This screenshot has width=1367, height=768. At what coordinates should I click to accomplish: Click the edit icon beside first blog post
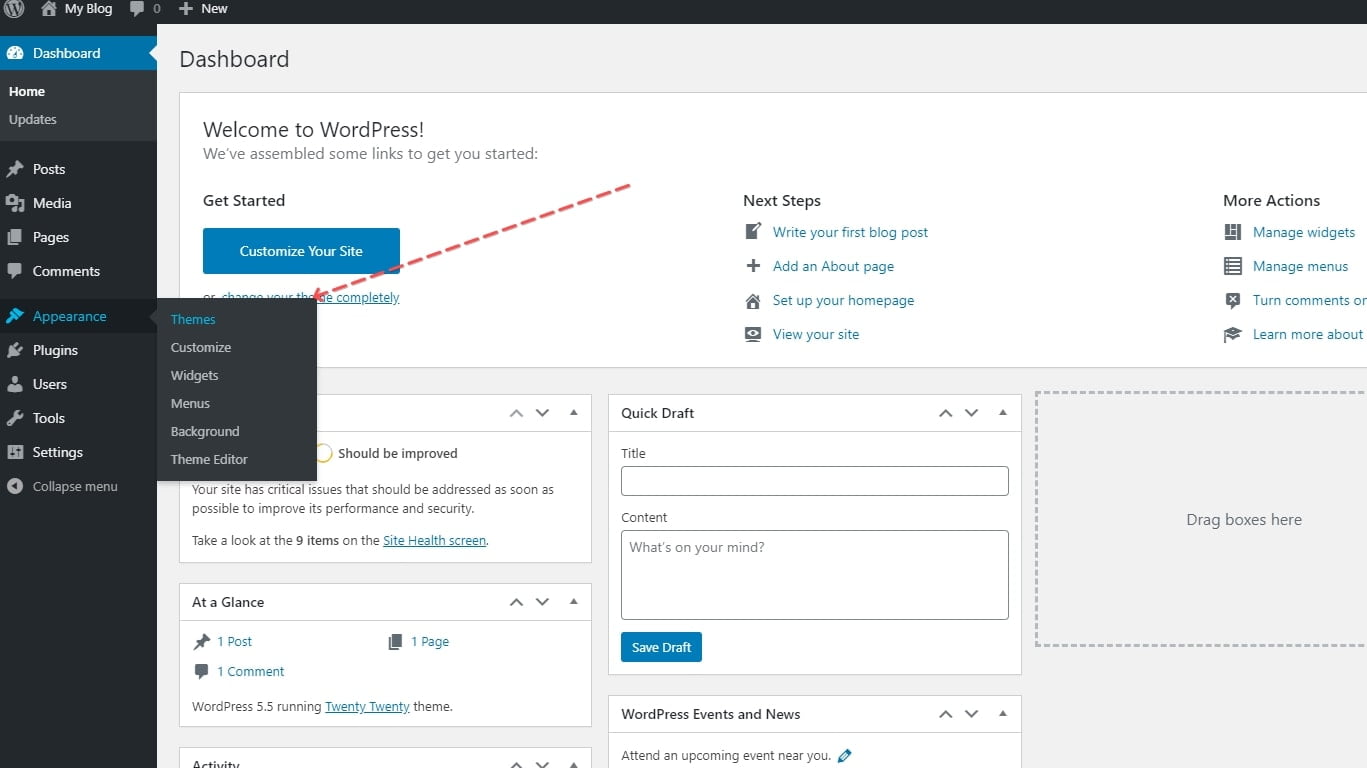coord(753,232)
